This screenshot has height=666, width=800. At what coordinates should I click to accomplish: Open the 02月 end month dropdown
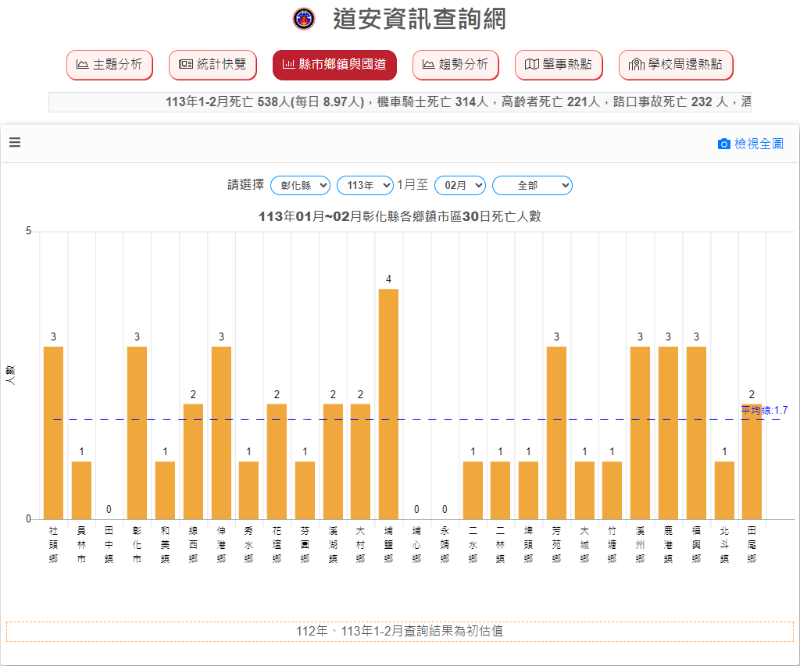459,185
